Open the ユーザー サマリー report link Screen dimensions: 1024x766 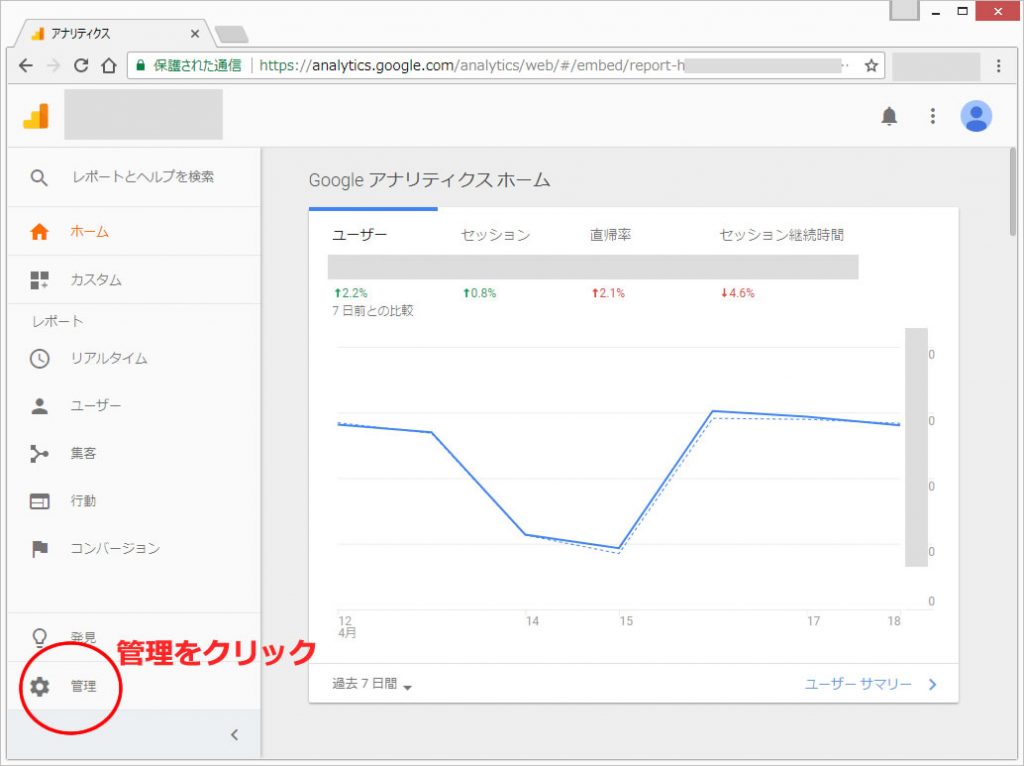(x=858, y=684)
